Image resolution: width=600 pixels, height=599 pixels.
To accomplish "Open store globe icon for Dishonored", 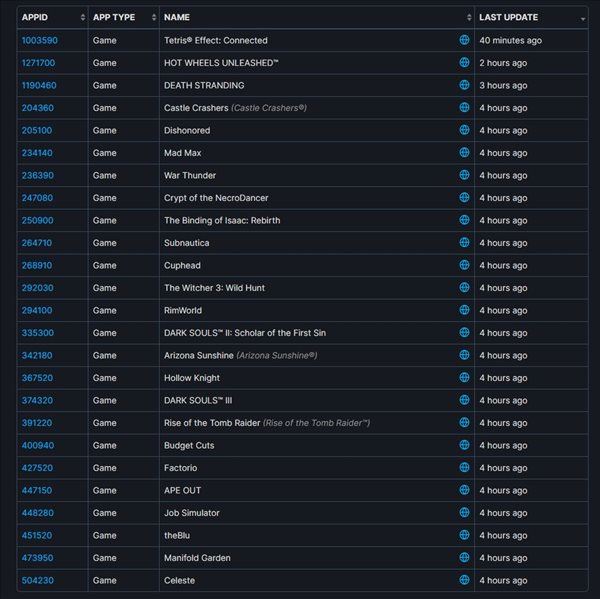I will pyautogui.click(x=464, y=130).
